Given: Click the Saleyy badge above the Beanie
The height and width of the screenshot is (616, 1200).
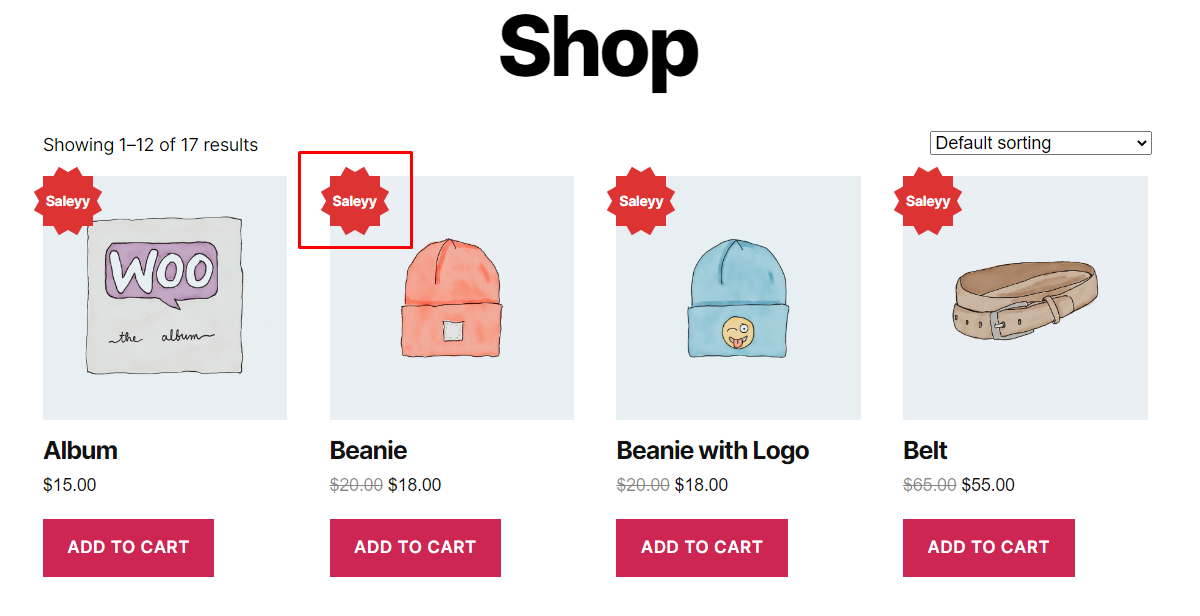Looking at the screenshot, I should point(355,201).
